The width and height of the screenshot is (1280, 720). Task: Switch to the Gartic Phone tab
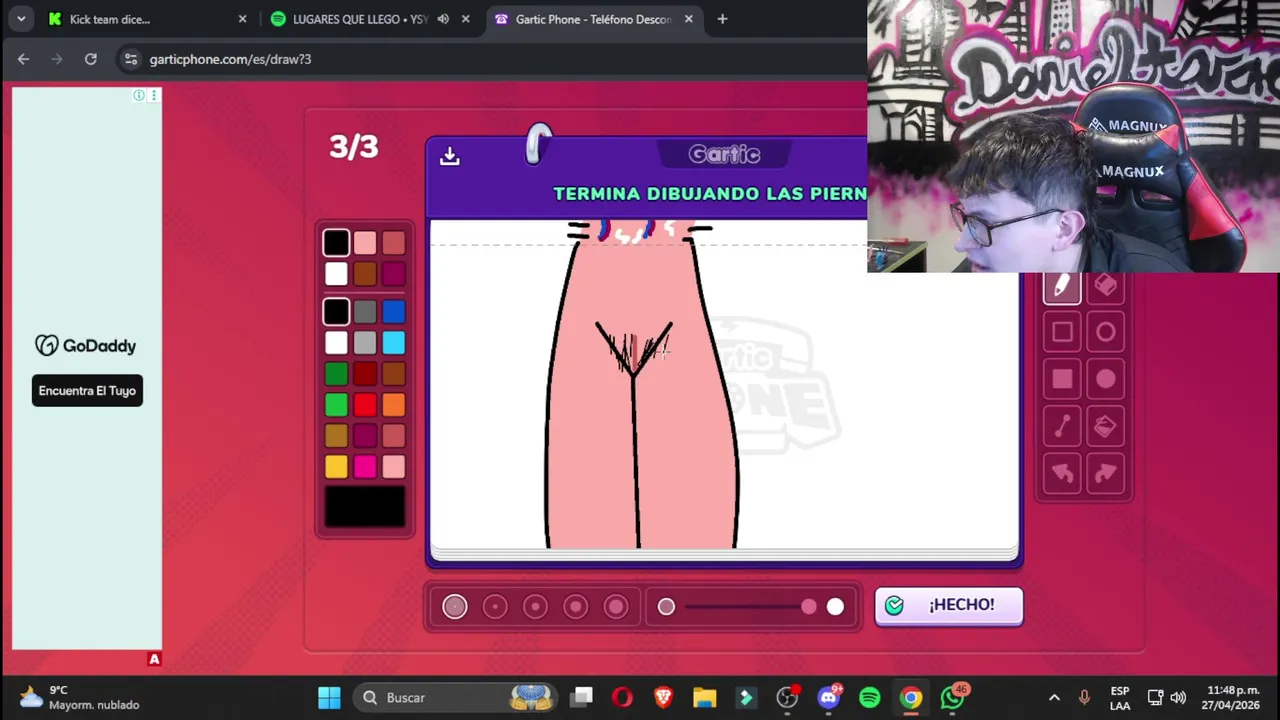[593, 19]
